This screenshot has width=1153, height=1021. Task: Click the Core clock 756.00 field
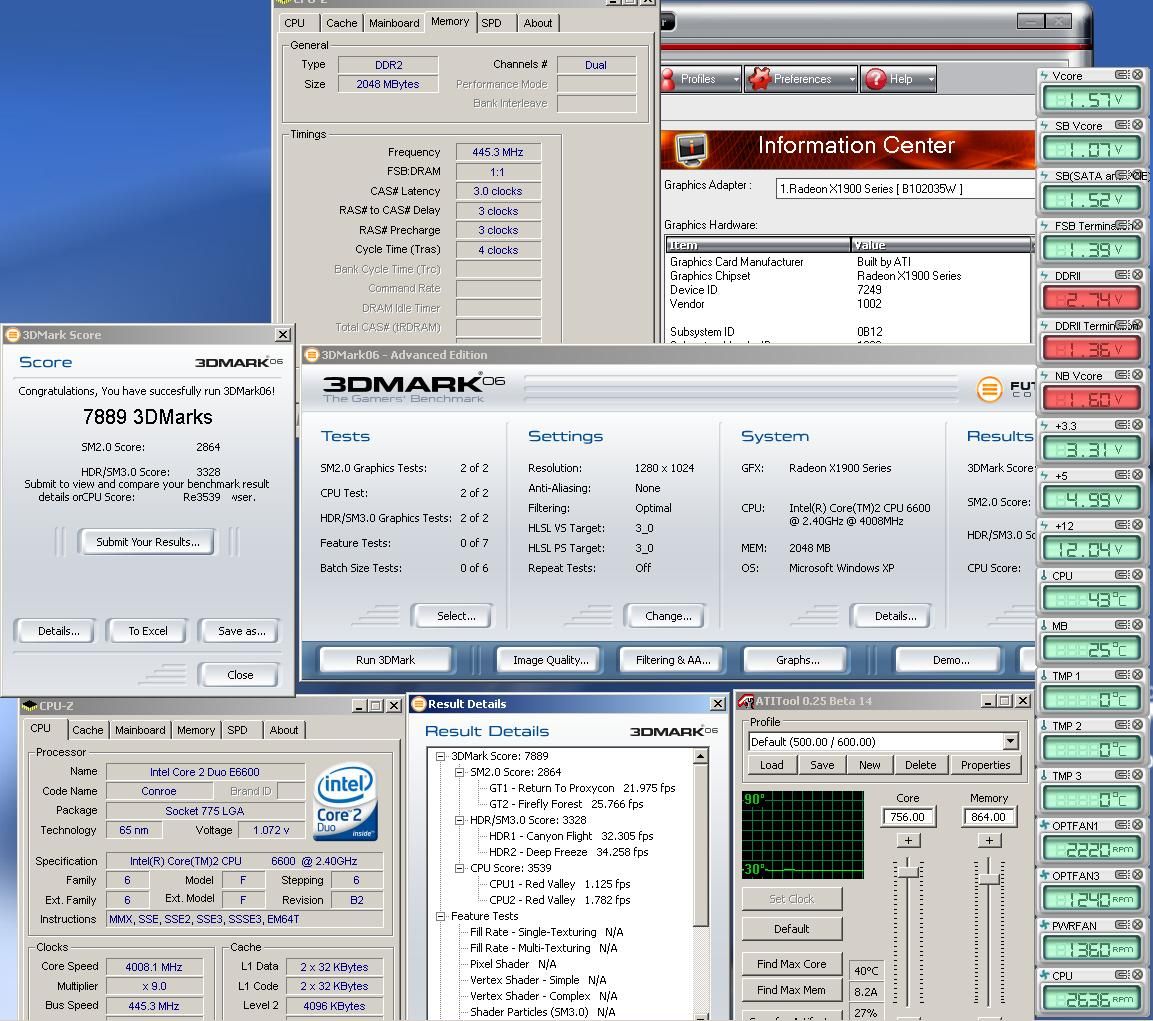[x=907, y=817]
